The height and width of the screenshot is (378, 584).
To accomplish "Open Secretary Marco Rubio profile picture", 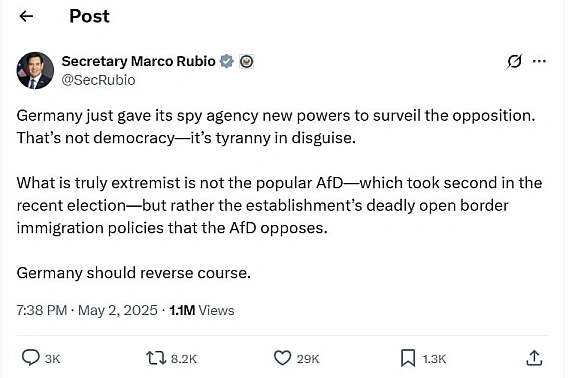I will (x=35, y=70).
